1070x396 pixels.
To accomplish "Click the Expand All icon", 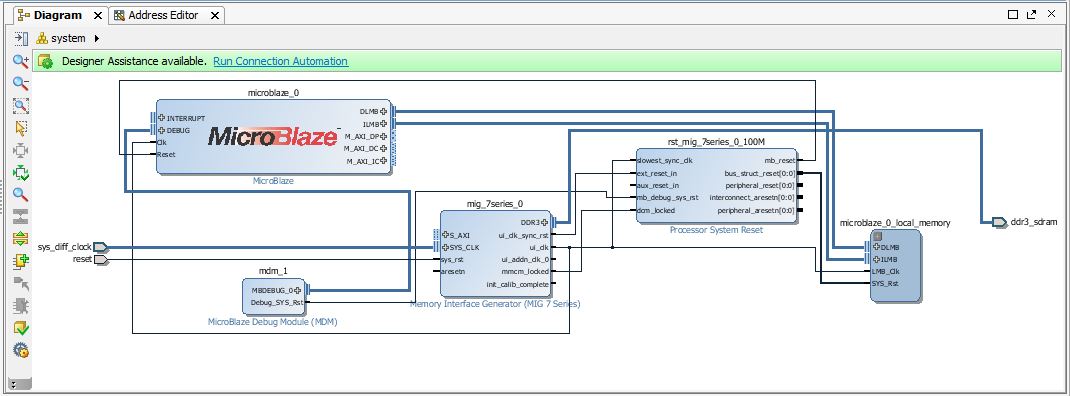I will [x=21, y=239].
